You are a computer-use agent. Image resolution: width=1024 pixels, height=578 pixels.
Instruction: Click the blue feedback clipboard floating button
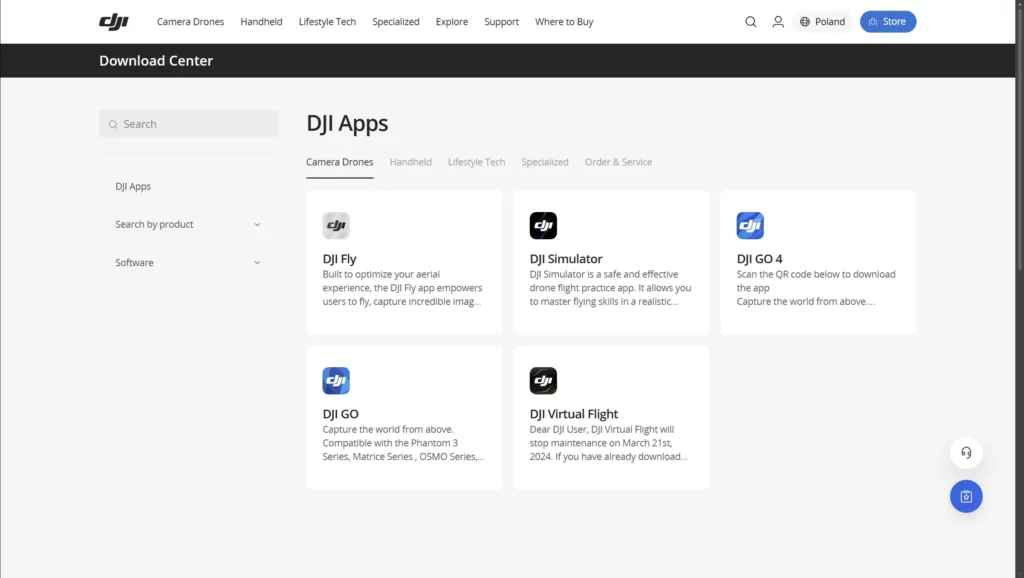coord(966,496)
